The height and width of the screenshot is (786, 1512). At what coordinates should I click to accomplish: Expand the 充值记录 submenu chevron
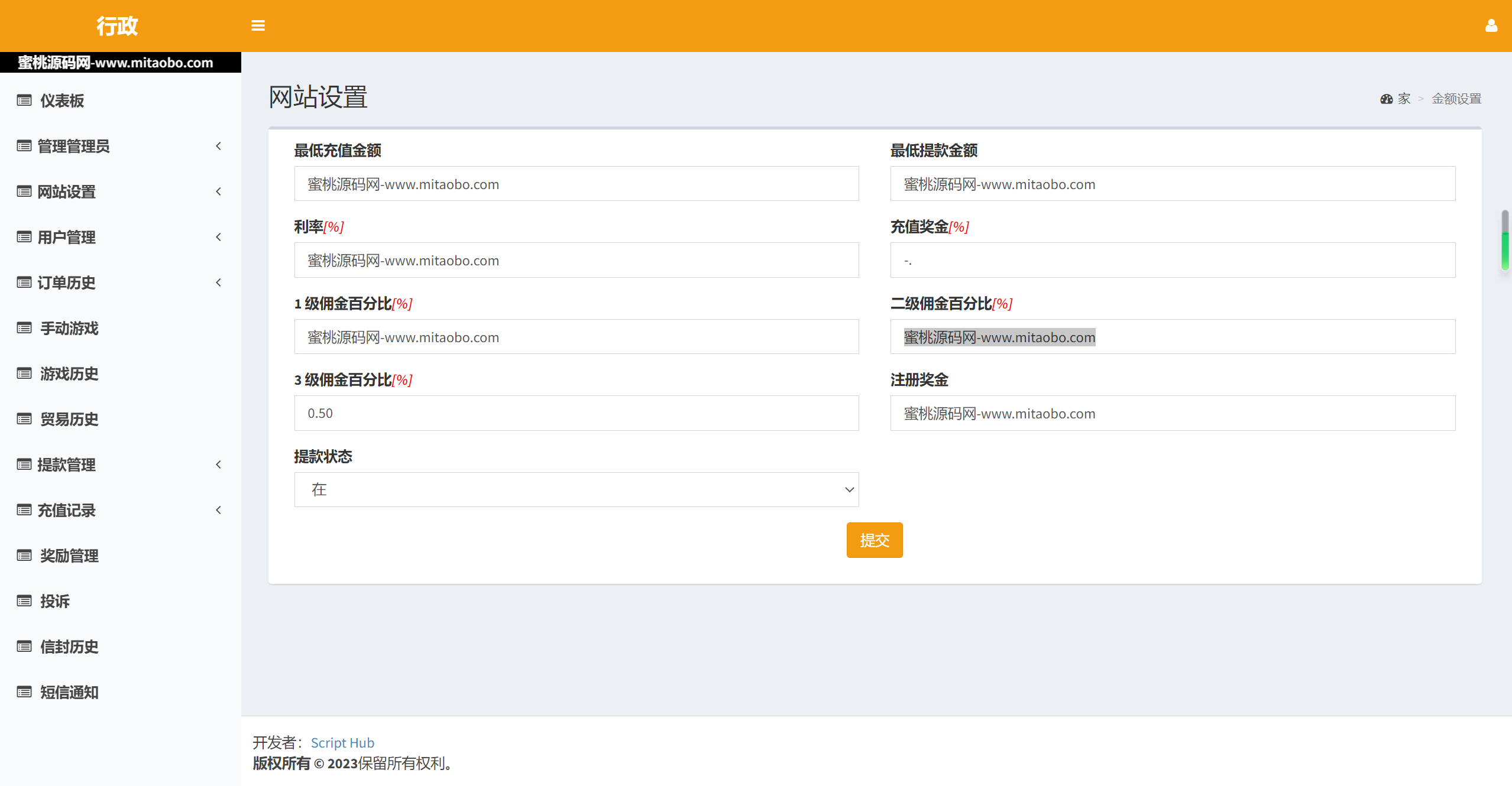[219, 510]
